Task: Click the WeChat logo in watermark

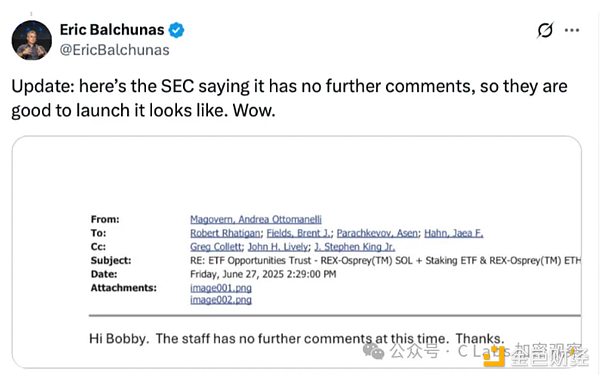Action: (x=373, y=350)
